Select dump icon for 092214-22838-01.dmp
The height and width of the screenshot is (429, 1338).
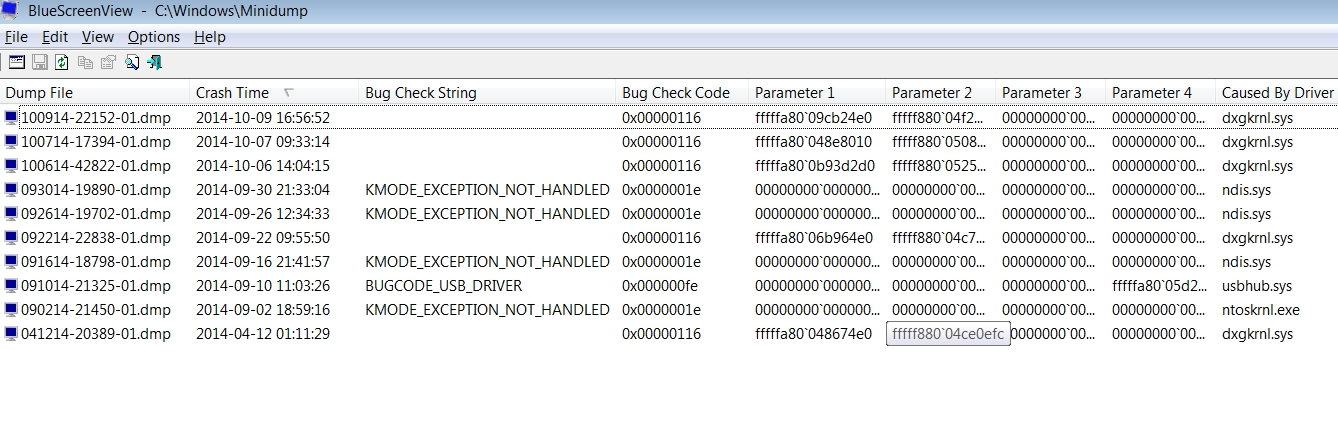[x=11, y=237]
